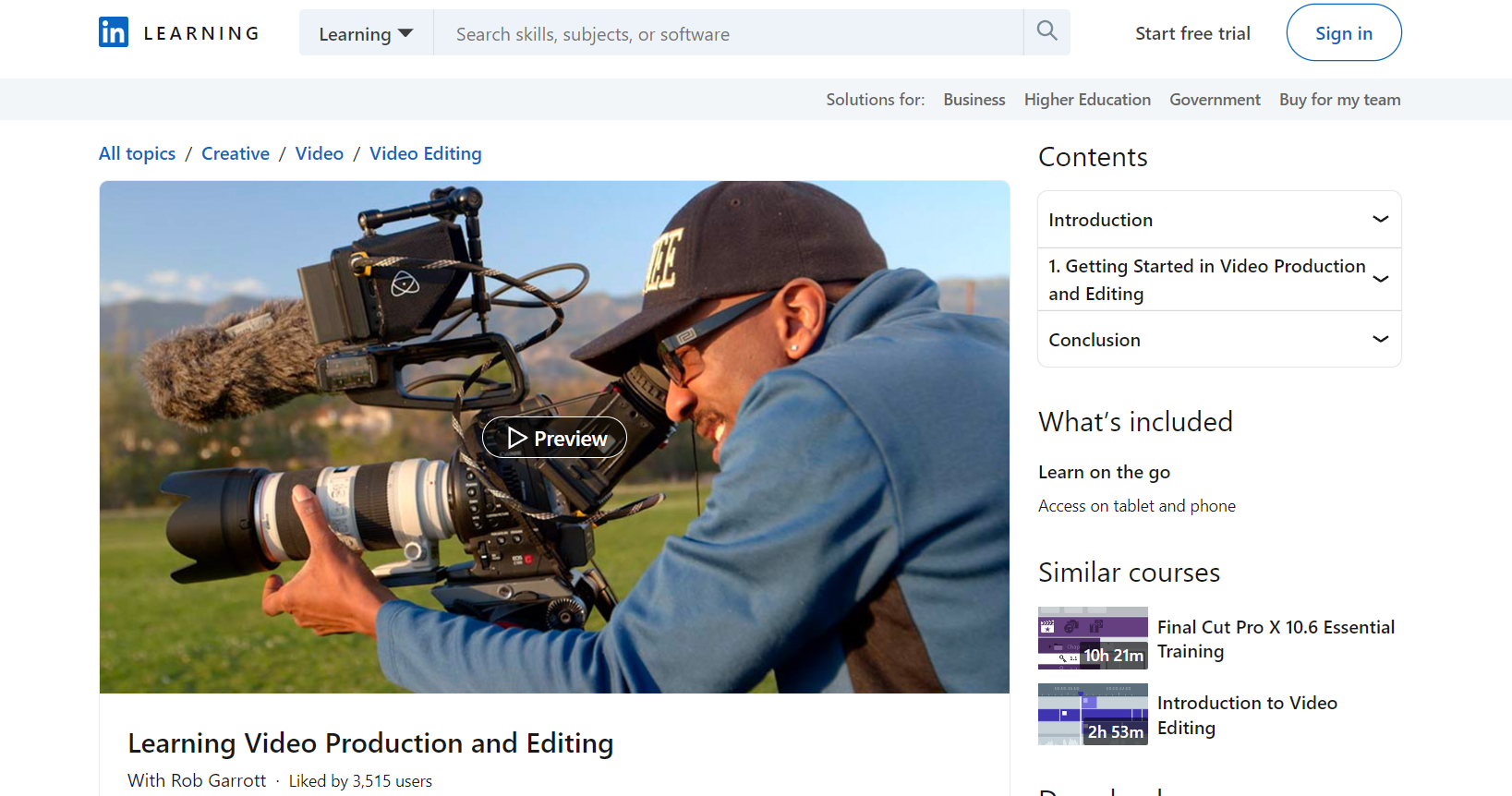This screenshot has height=796, width=1512.
Task: Navigate to All topics breadcrumb
Action: (137, 153)
